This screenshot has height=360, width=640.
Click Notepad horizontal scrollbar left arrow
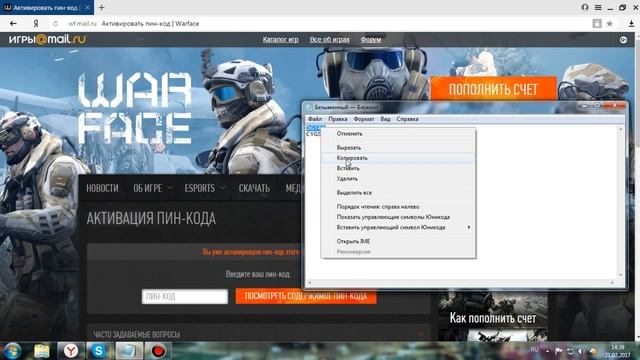click(310, 282)
